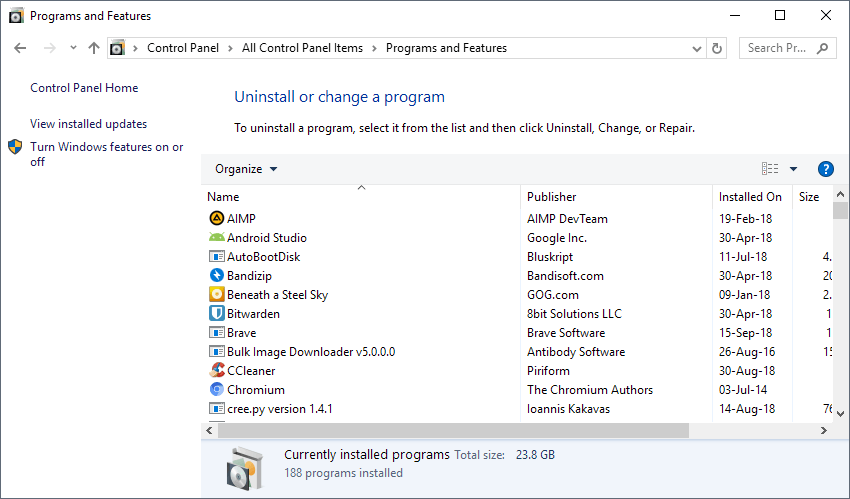Sort by Installed On column header
850x499 pixels.
[752, 197]
